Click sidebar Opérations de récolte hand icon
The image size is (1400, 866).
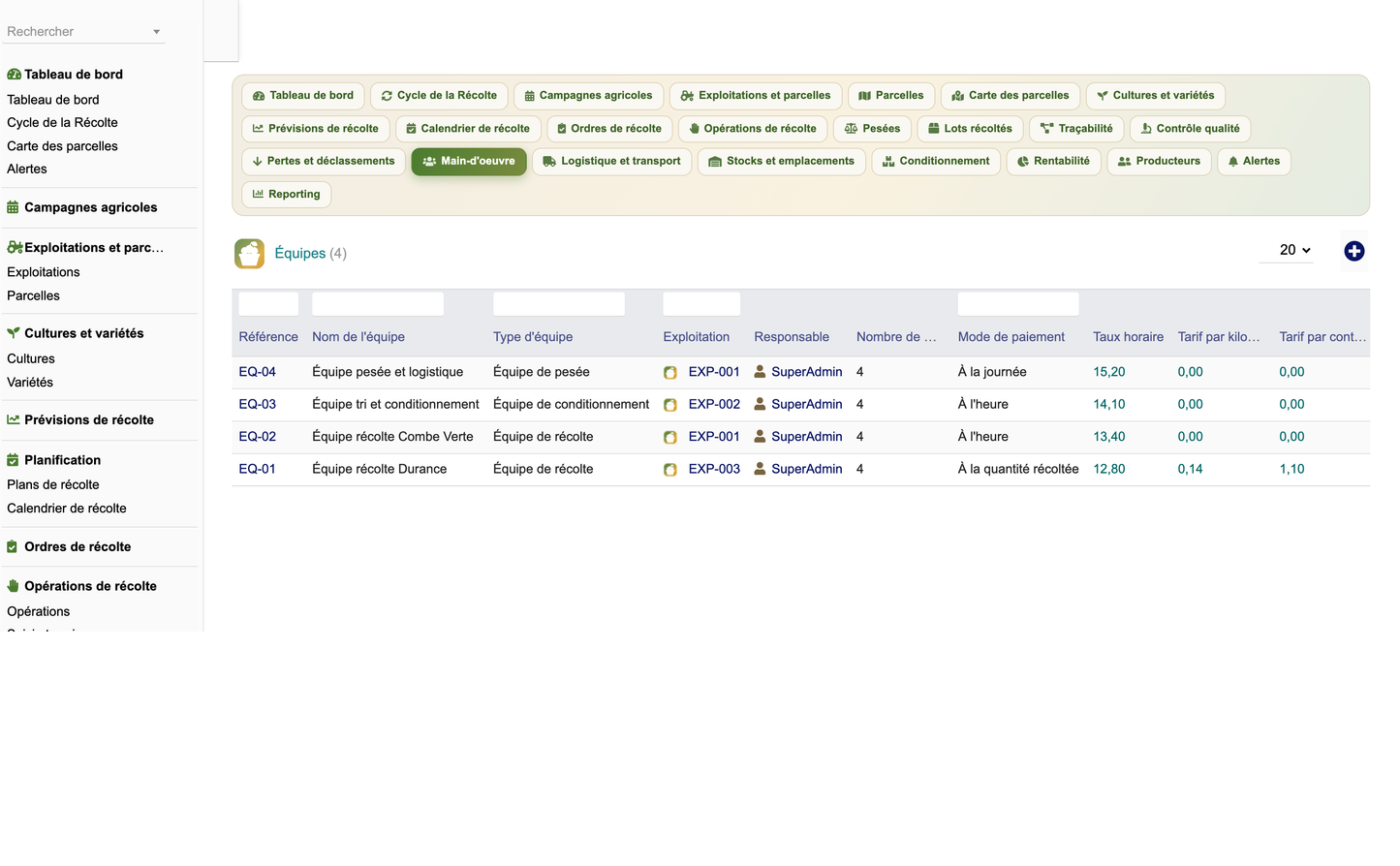tap(14, 586)
